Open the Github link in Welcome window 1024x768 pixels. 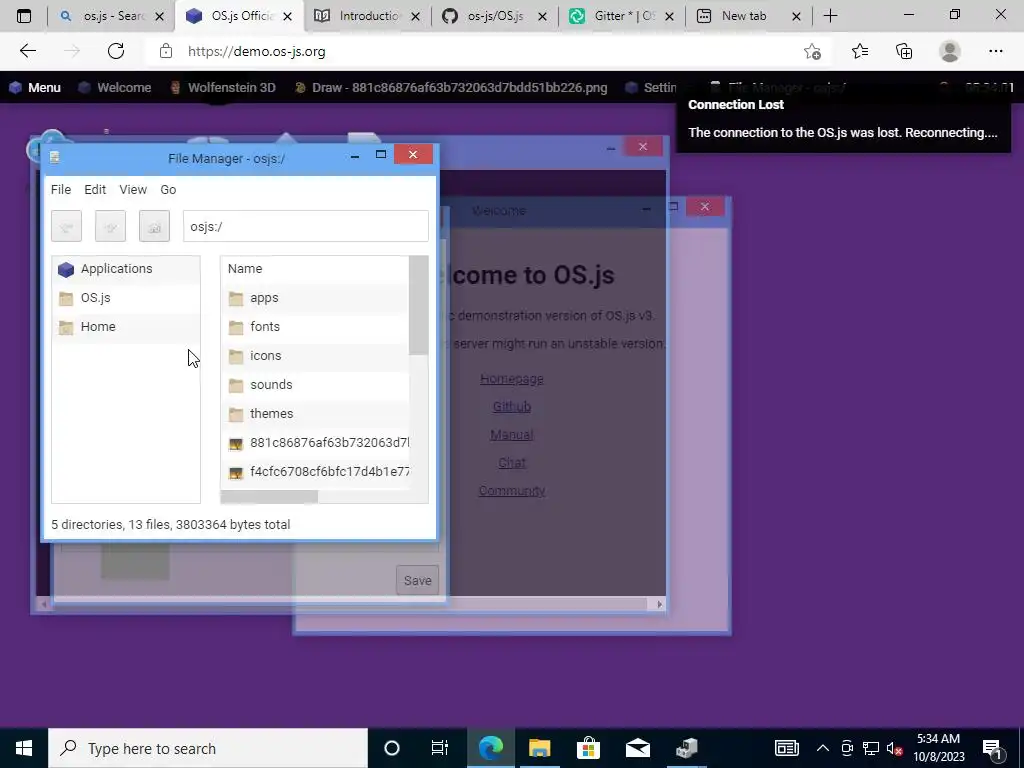pos(511,407)
